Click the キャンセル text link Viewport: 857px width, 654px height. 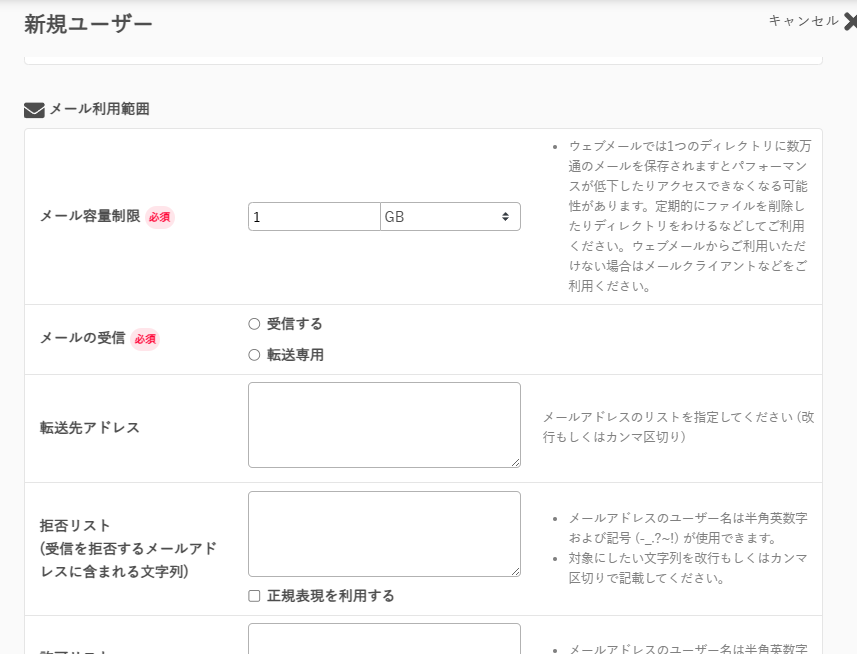click(803, 21)
